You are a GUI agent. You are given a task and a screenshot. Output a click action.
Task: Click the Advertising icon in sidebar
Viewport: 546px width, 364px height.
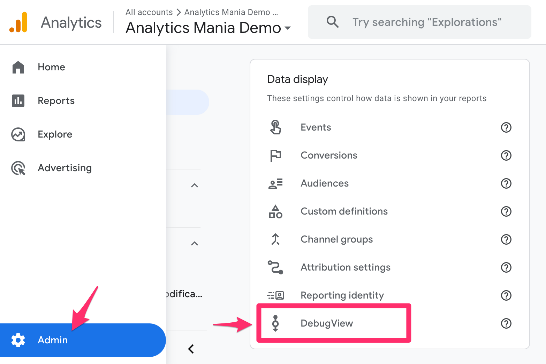tap(18, 168)
